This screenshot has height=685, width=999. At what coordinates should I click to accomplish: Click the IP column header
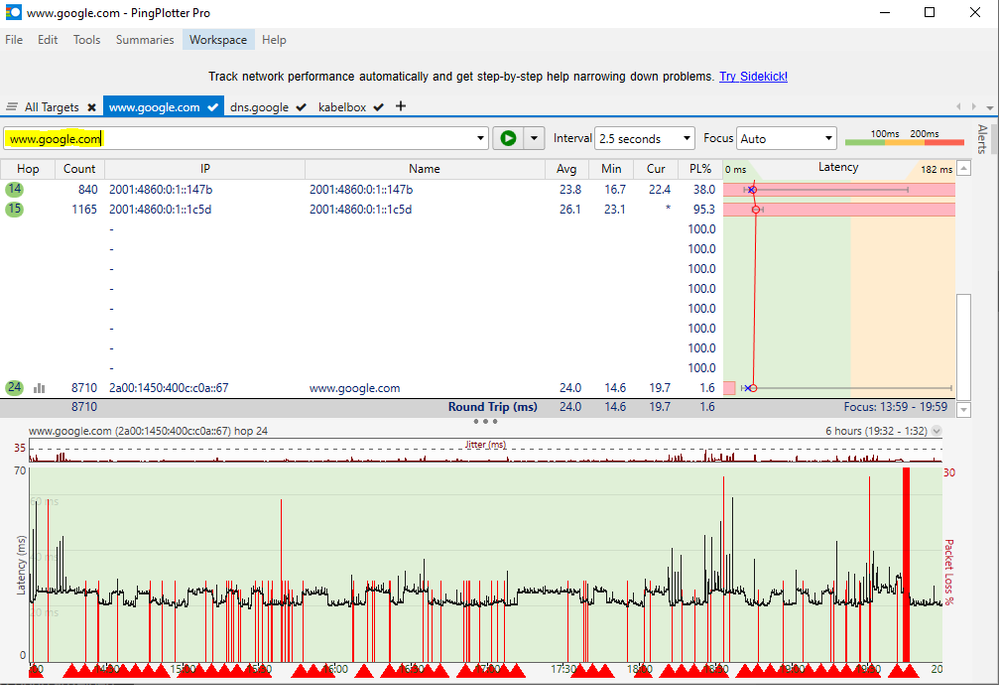coord(205,169)
